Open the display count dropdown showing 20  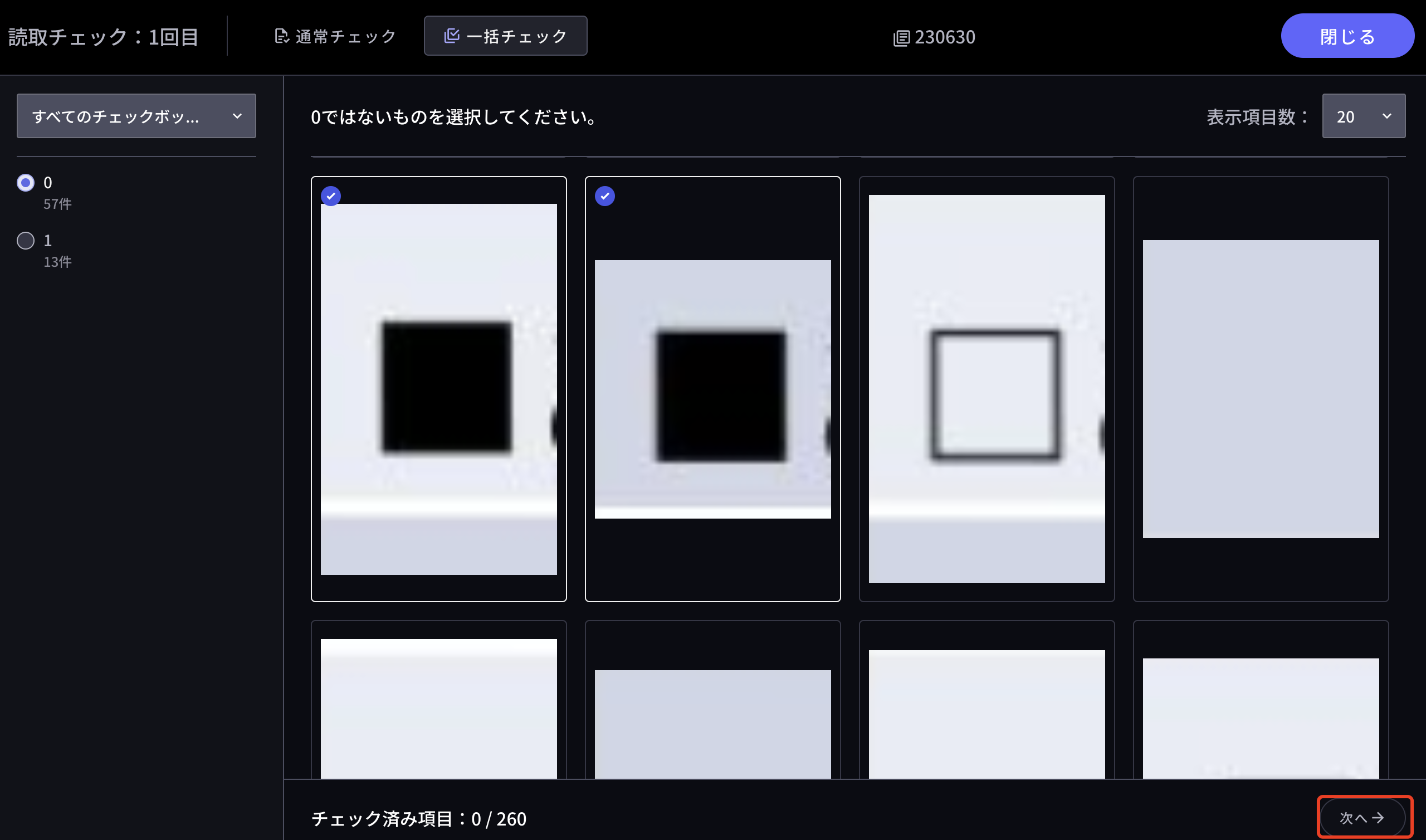pos(1364,116)
